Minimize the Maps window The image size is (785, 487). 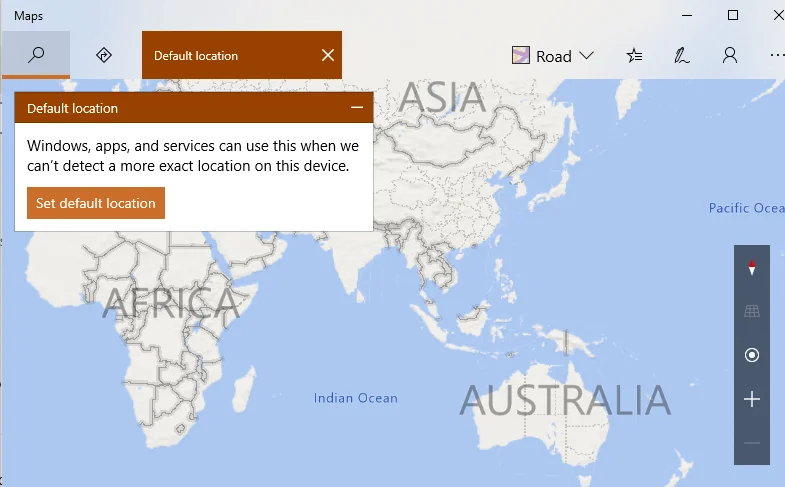point(687,16)
